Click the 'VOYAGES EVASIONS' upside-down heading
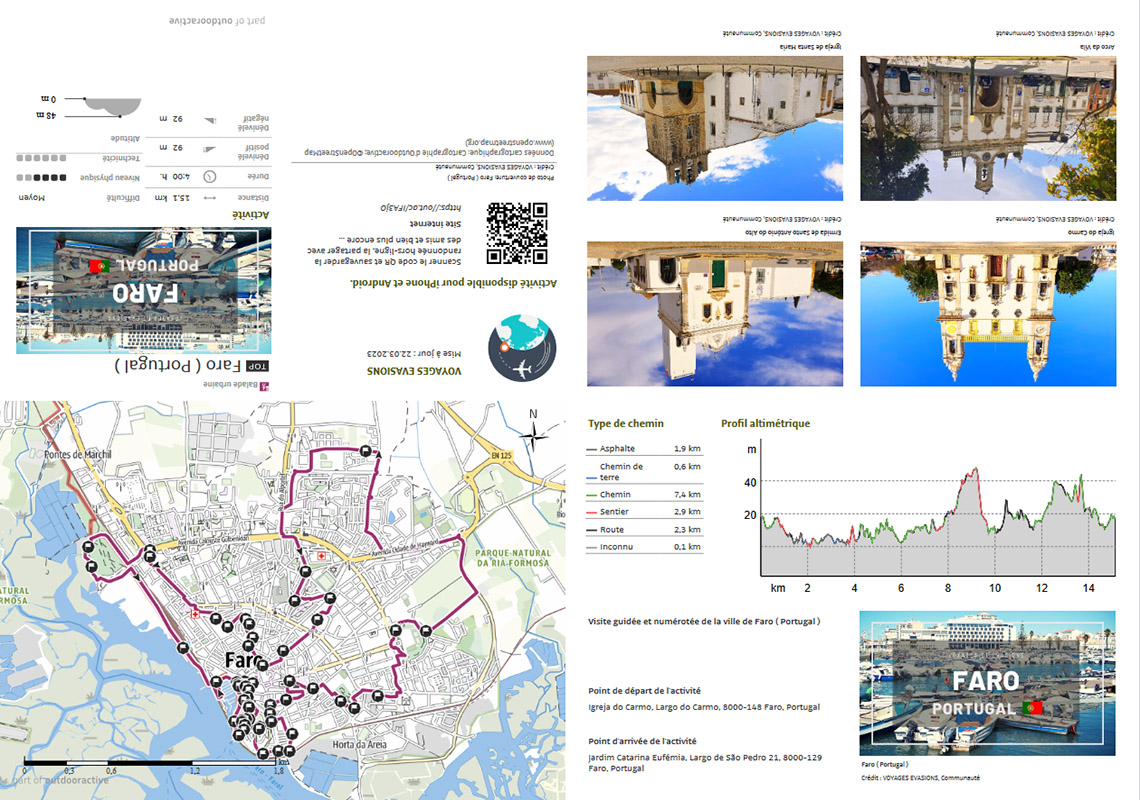The image size is (1140, 800). 414,371
